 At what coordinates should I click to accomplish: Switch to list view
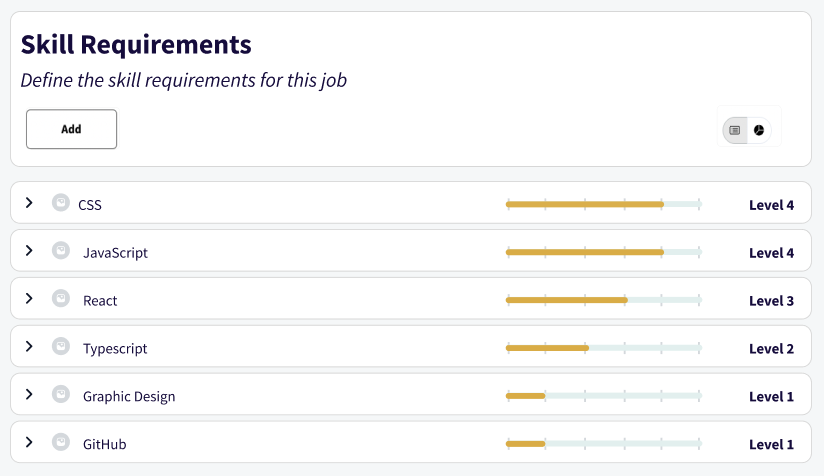pos(735,130)
